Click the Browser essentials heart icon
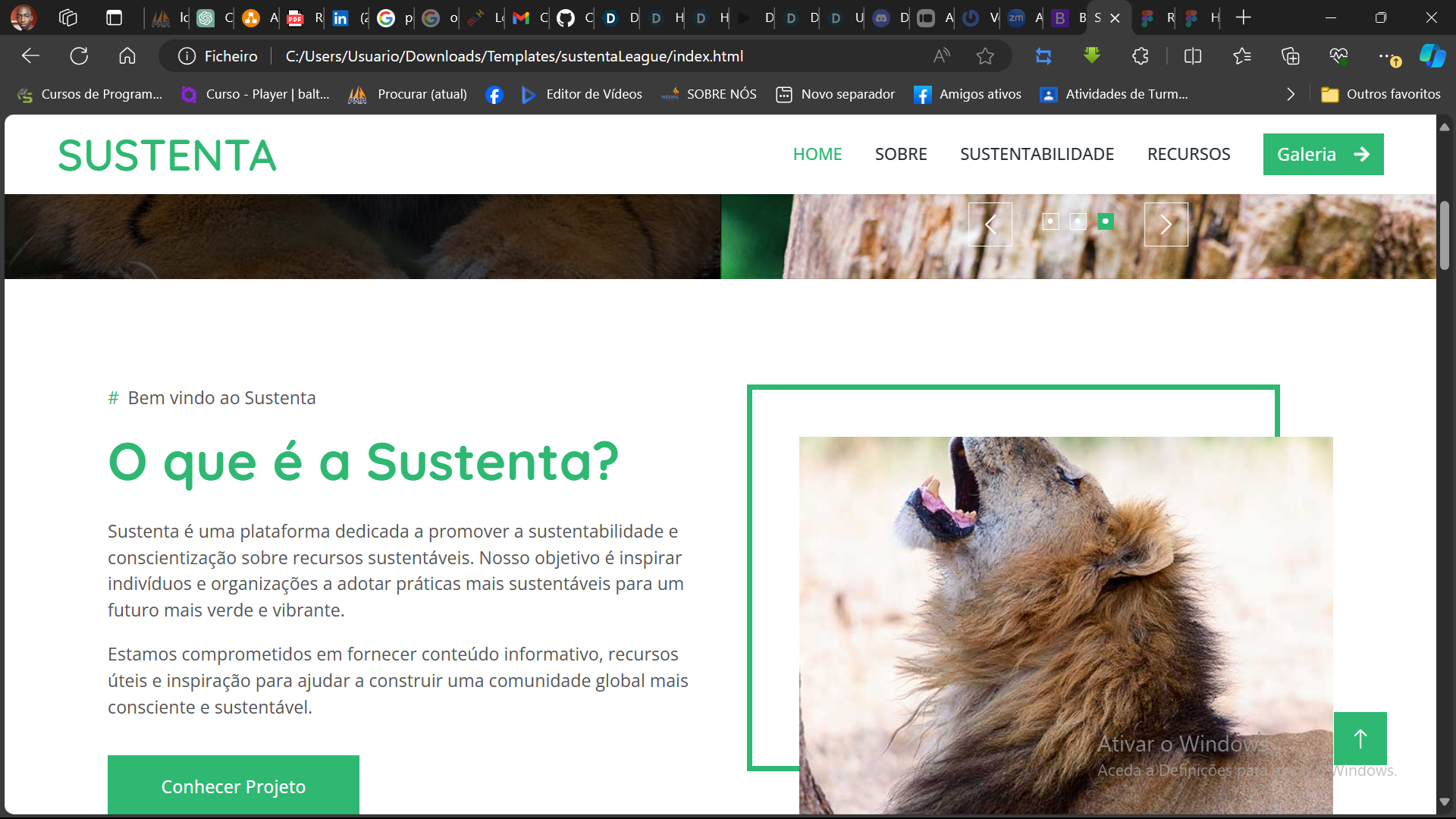Screen dimensions: 1456x819 pyautogui.click(x=1338, y=56)
